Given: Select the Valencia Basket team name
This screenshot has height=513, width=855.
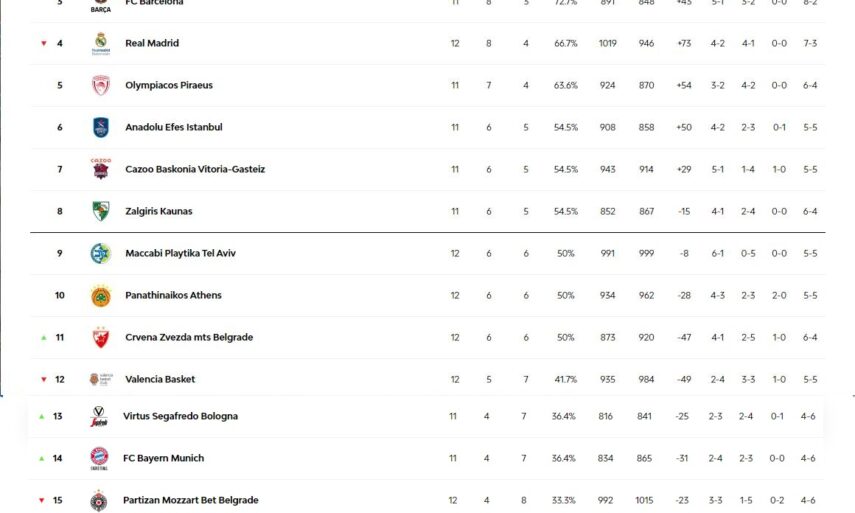Looking at the screenshot, I should pyautogui.click(x=160, y=380).
